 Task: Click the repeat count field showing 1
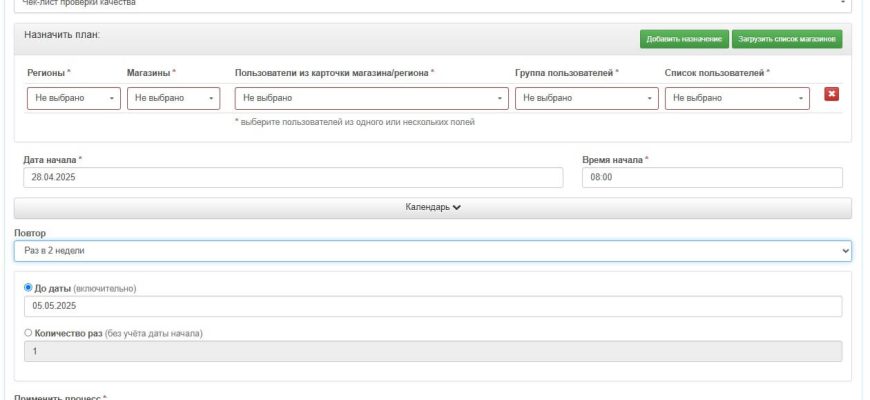point(432,351)
